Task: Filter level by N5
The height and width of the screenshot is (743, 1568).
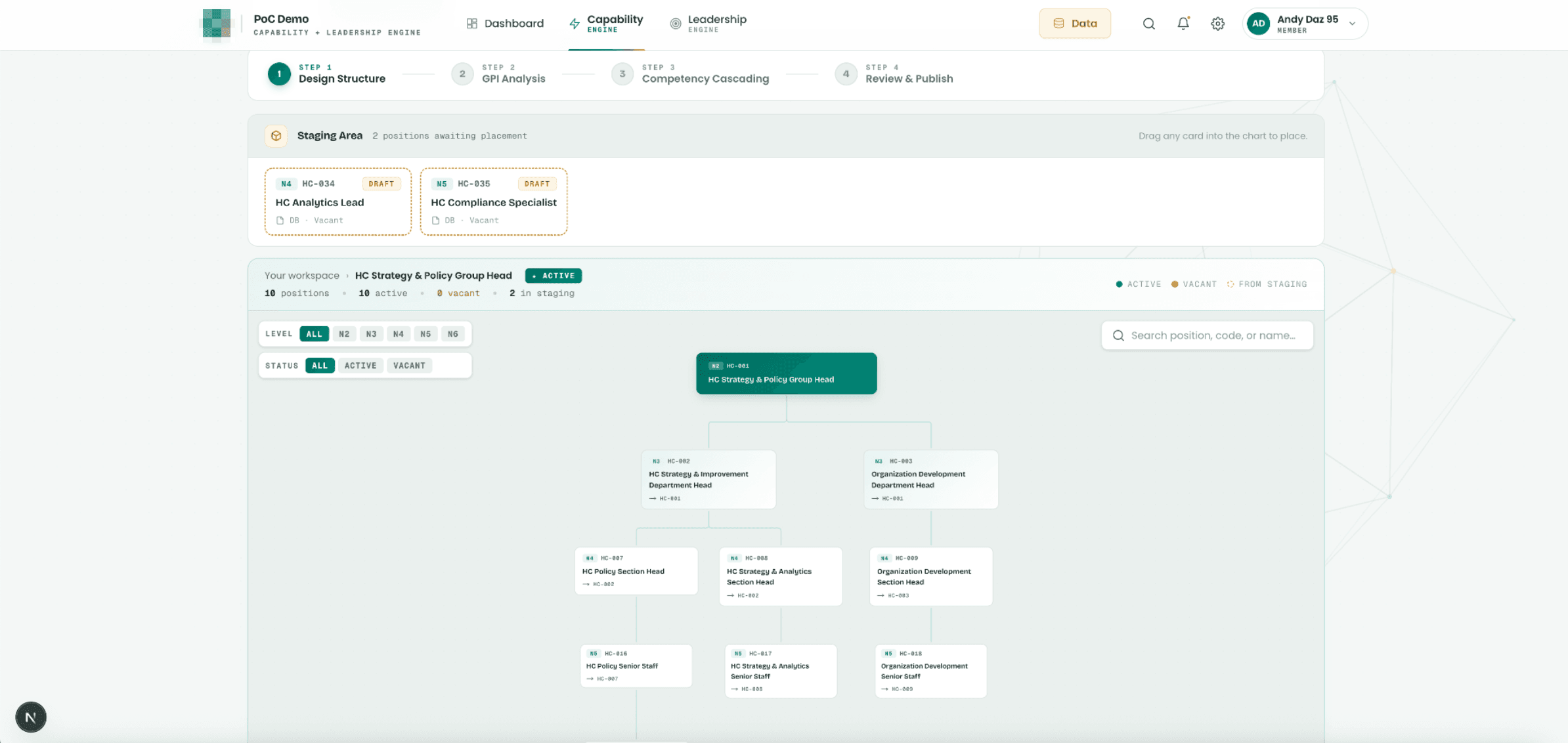Action: [425, 334]
